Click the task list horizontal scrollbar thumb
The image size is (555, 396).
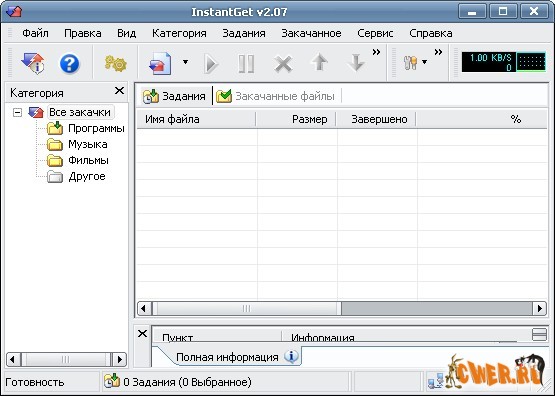click(247, 309)
